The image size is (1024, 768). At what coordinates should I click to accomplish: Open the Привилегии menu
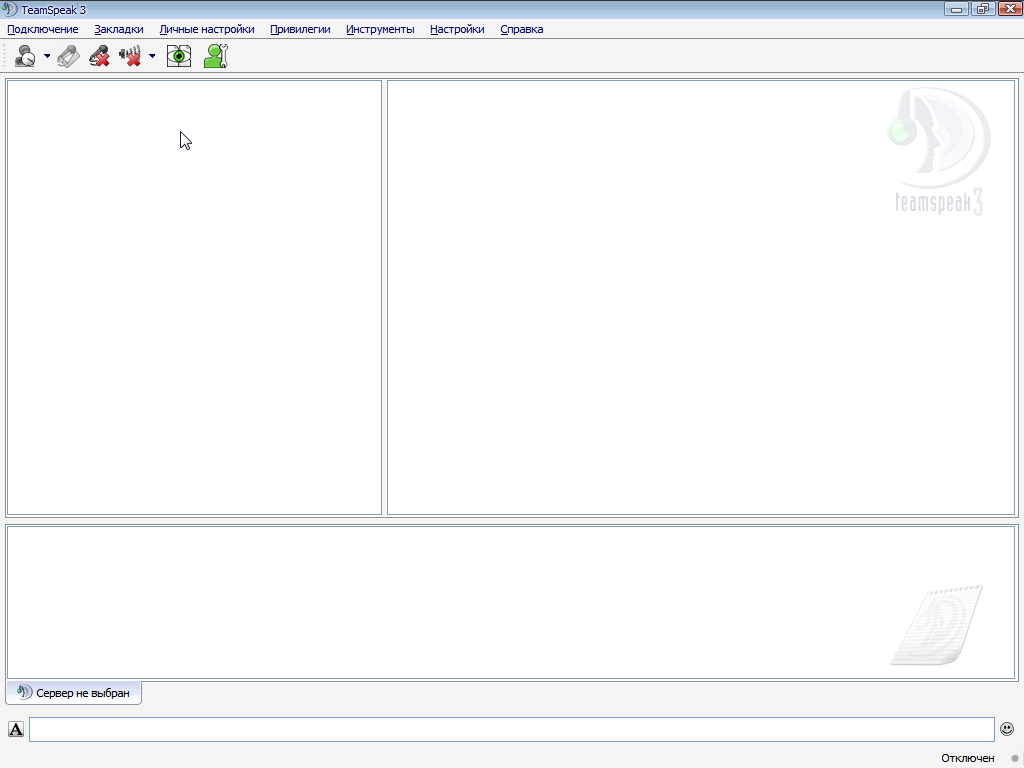(x=300, y=29)
